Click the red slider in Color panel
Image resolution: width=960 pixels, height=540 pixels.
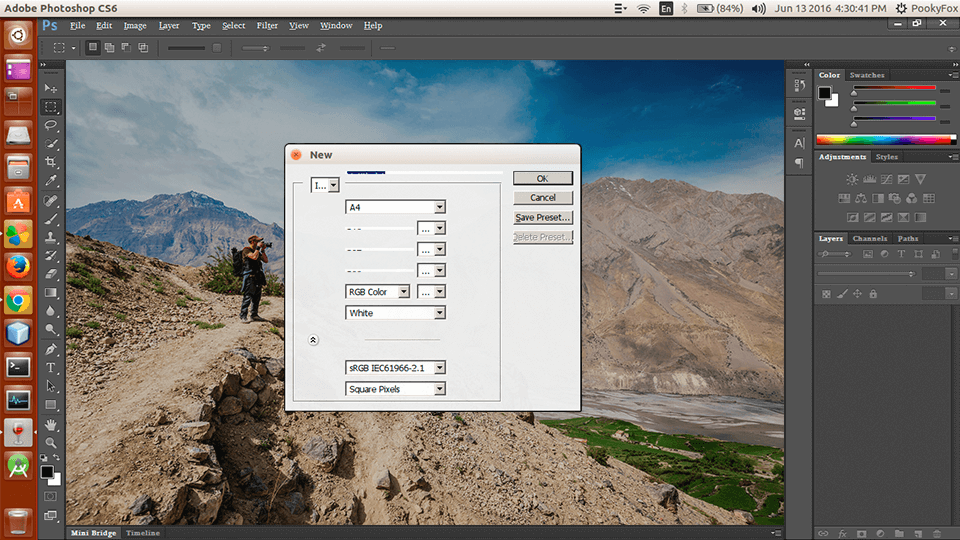click(x=894, y=88)
